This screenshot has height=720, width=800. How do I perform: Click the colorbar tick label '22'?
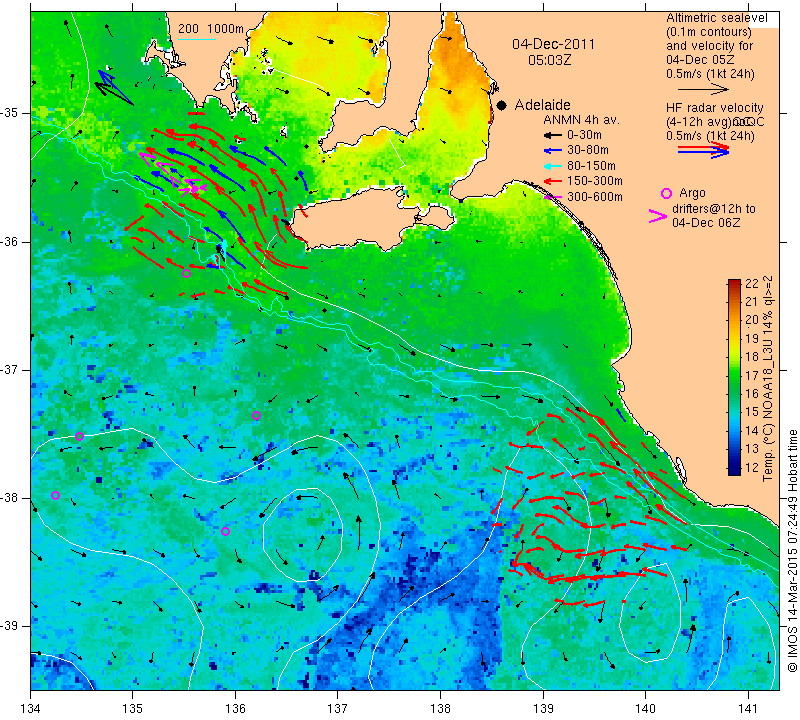[x=752, y=284]
